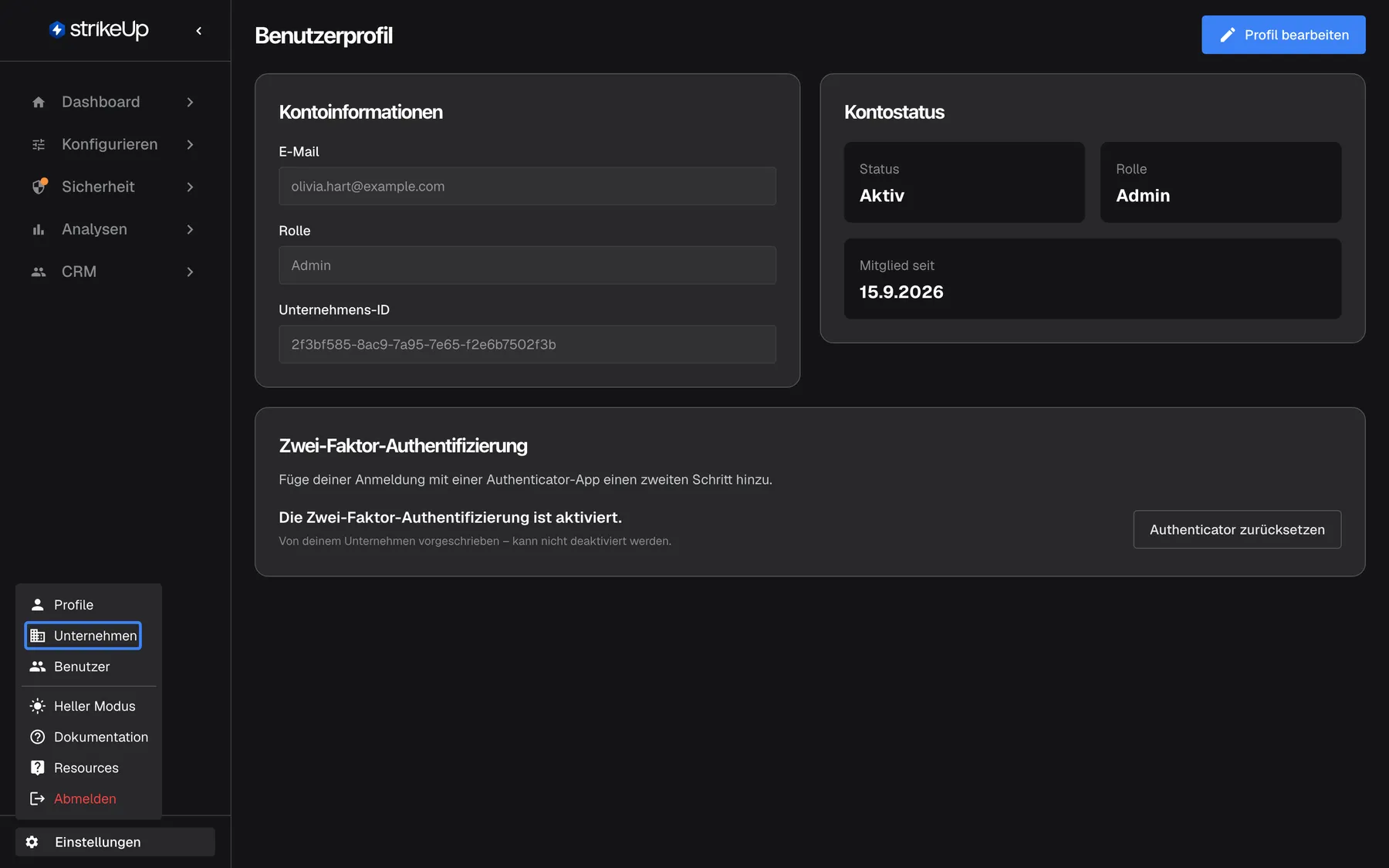This screenshot has width=1389, height=868.
Task: Click the Mitglied seit 15.9.2026 card
Action: click(1092, 279)
